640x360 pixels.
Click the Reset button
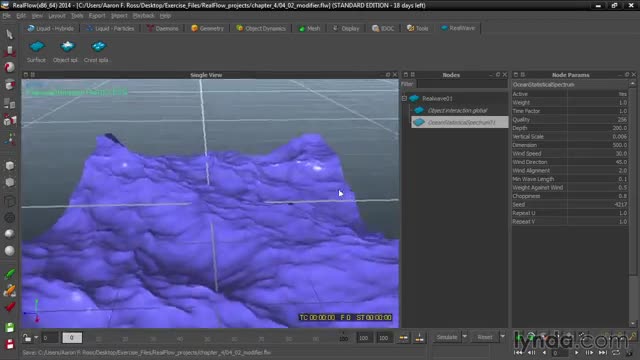[484, 337]
